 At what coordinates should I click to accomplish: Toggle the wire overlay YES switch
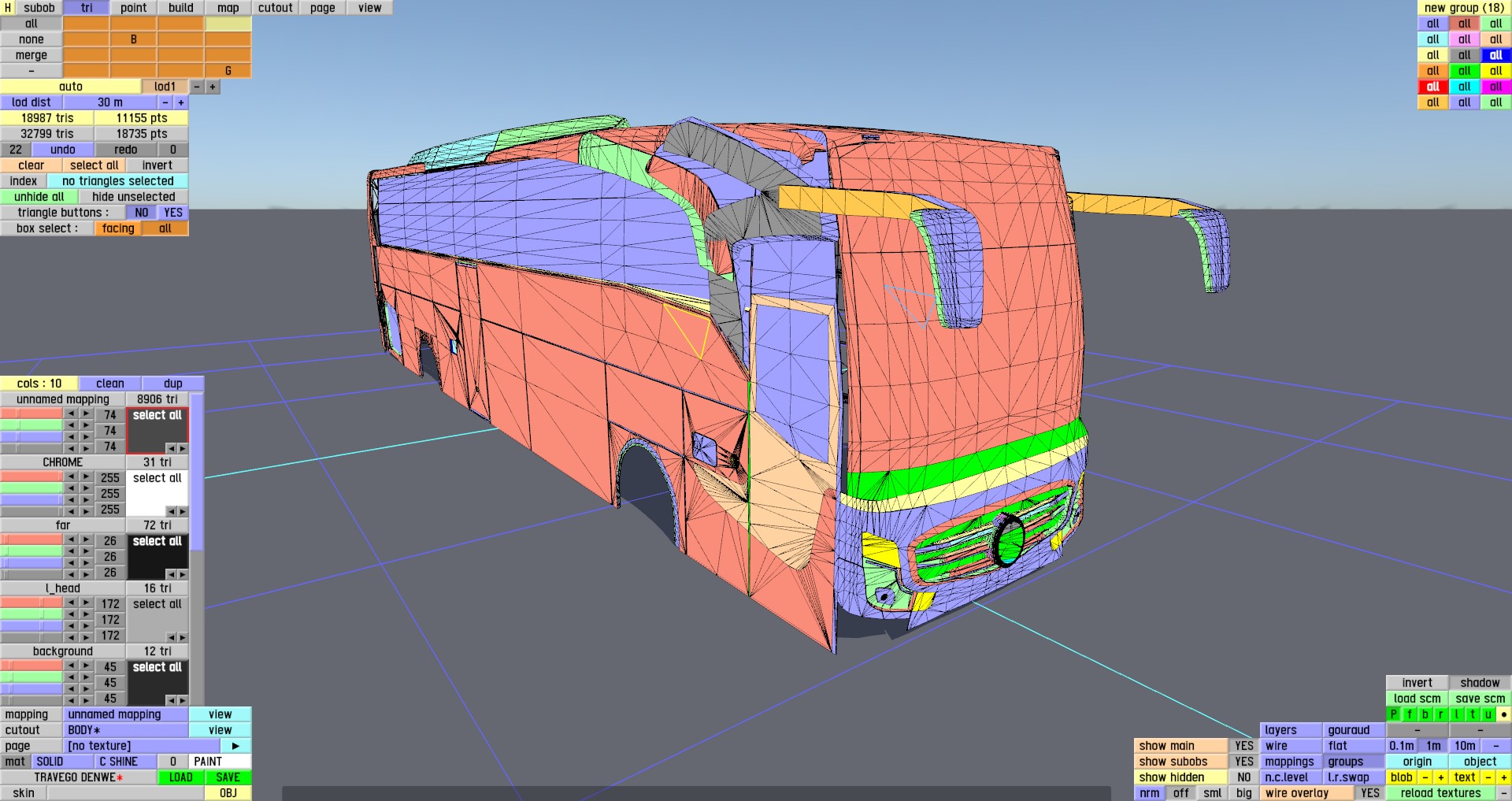[x=1370, y=793]
